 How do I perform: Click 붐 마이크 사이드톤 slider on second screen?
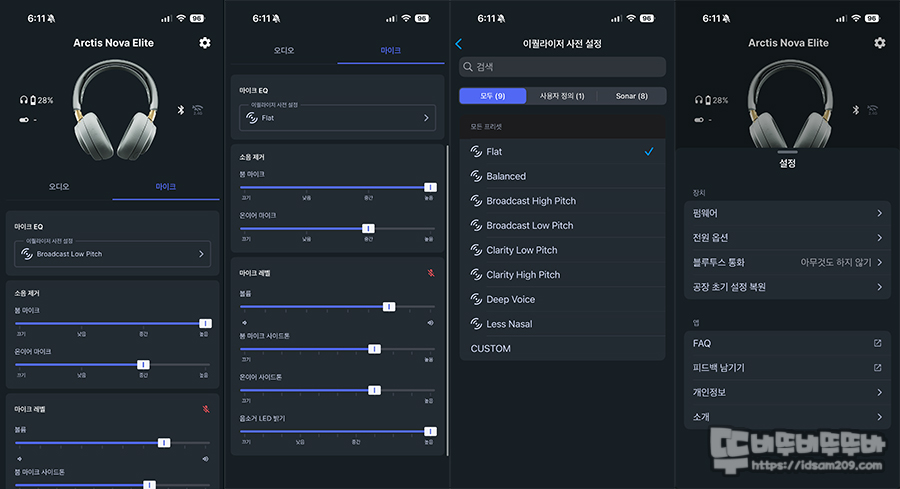[338, 349]
